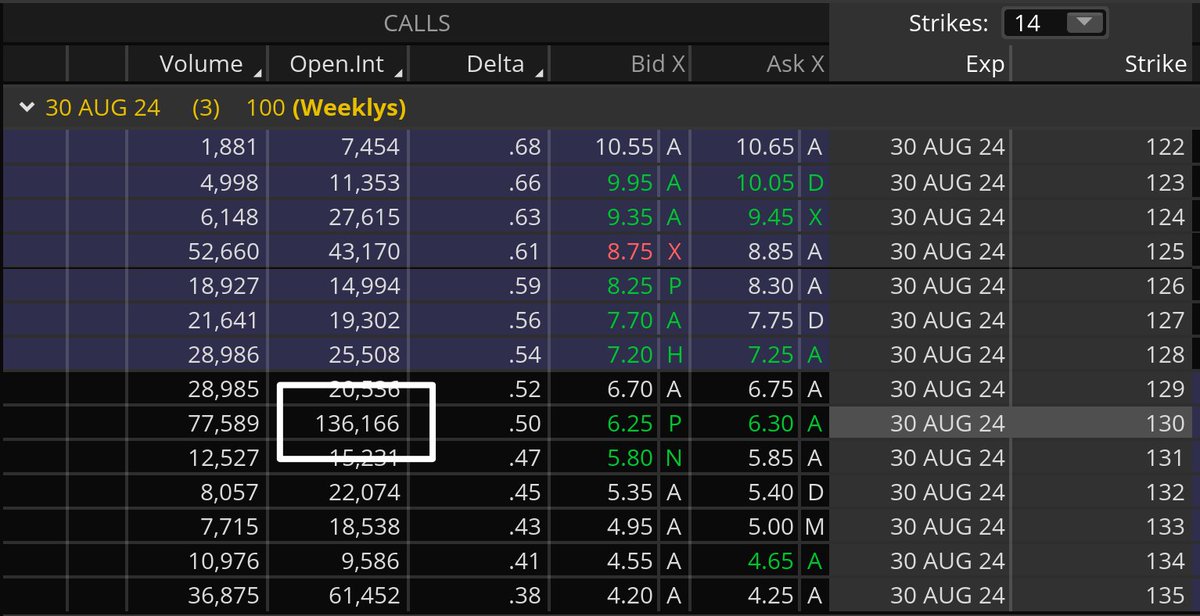Click the 10.05 ask for strike 123
Screen dimensions: 1200x616
click(765, 183)
